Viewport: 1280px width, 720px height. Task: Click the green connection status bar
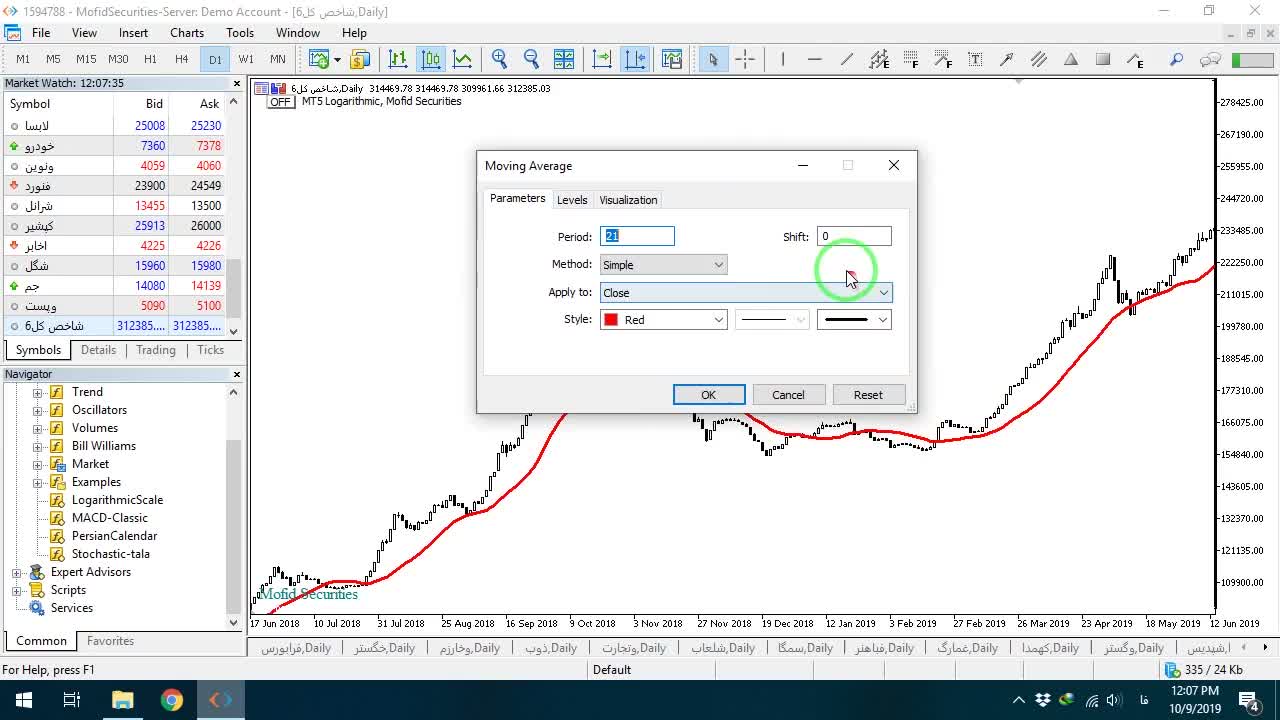coord(1252,60)
